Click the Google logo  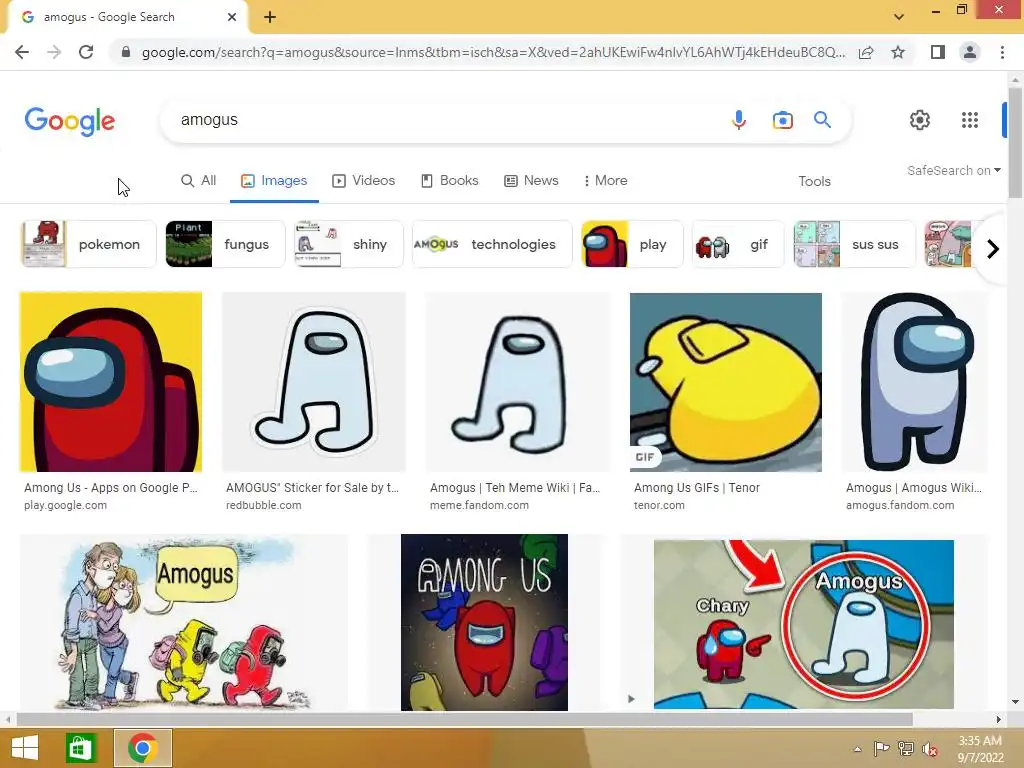click(x=70, y=121)
